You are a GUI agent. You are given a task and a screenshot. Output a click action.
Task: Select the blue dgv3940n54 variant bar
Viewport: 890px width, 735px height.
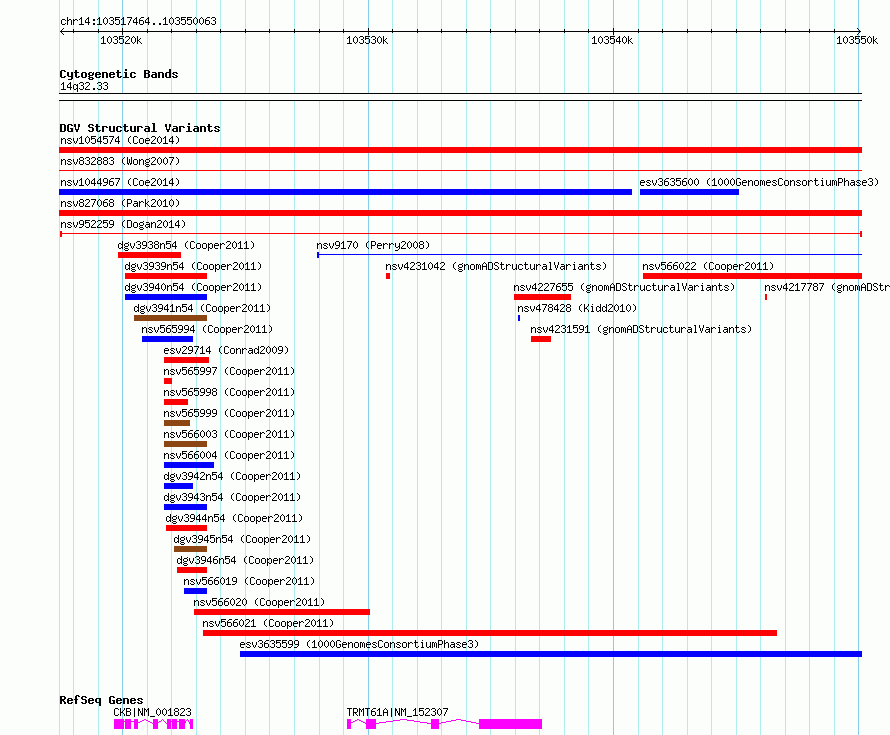coord(166,297)
